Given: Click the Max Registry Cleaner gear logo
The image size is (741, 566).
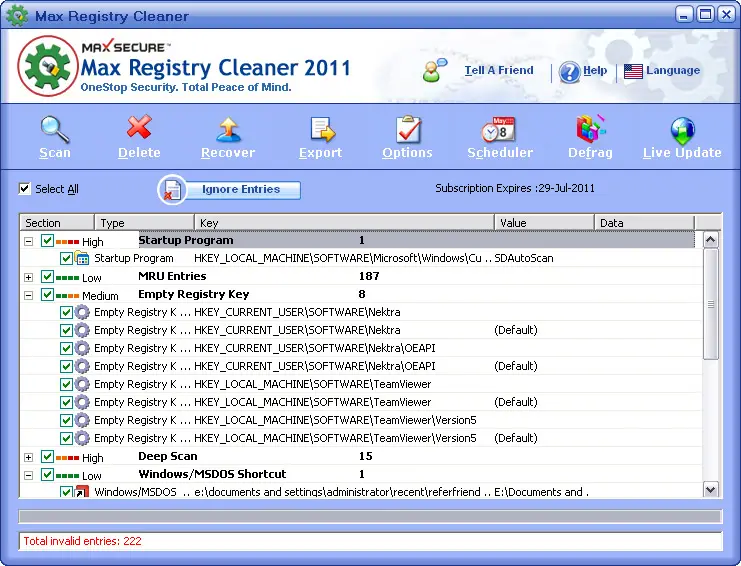Looking at the screenshot, I should [47, 66].
